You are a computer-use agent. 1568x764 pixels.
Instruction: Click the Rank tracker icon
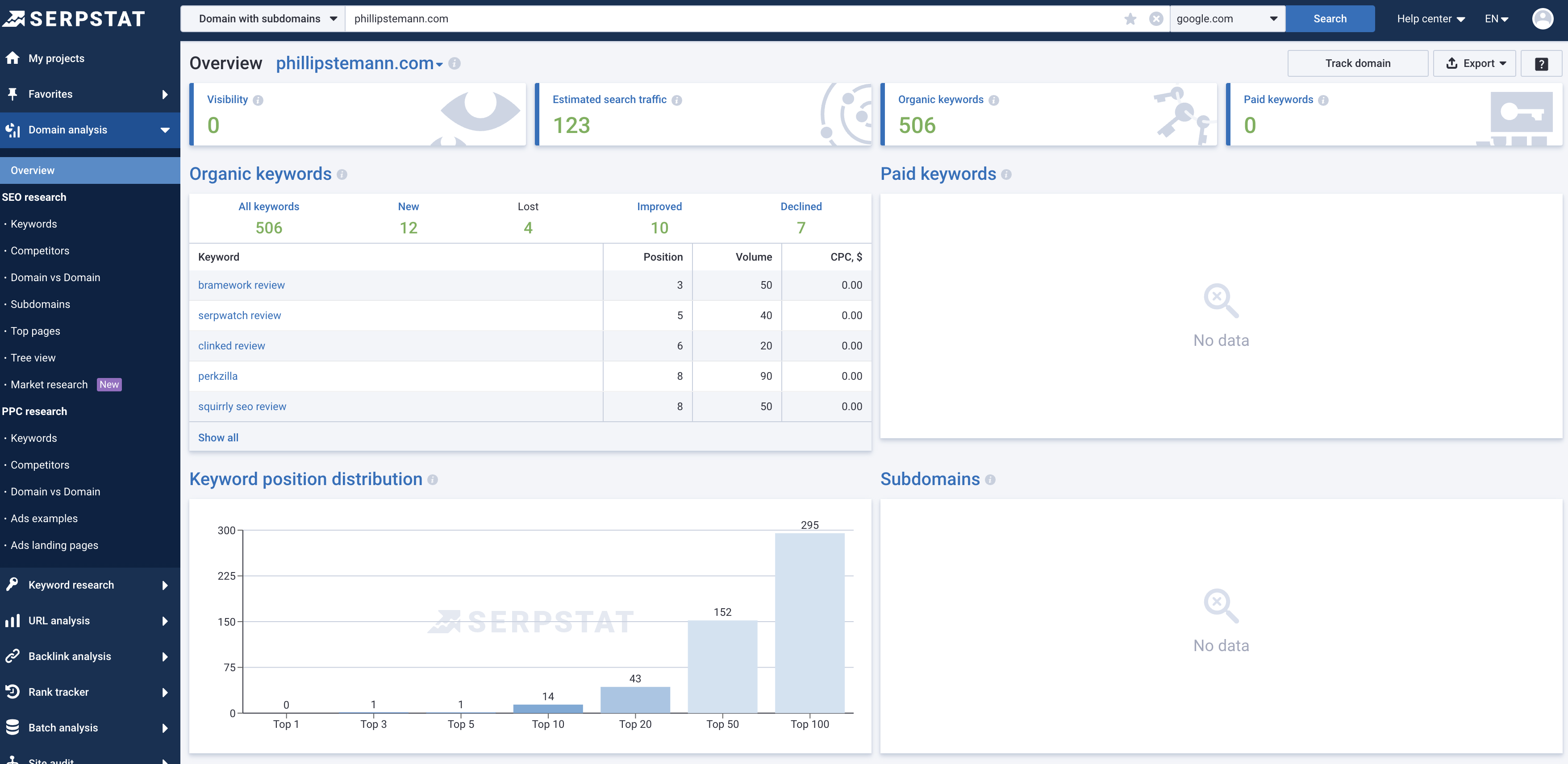(x=12, y=692)
